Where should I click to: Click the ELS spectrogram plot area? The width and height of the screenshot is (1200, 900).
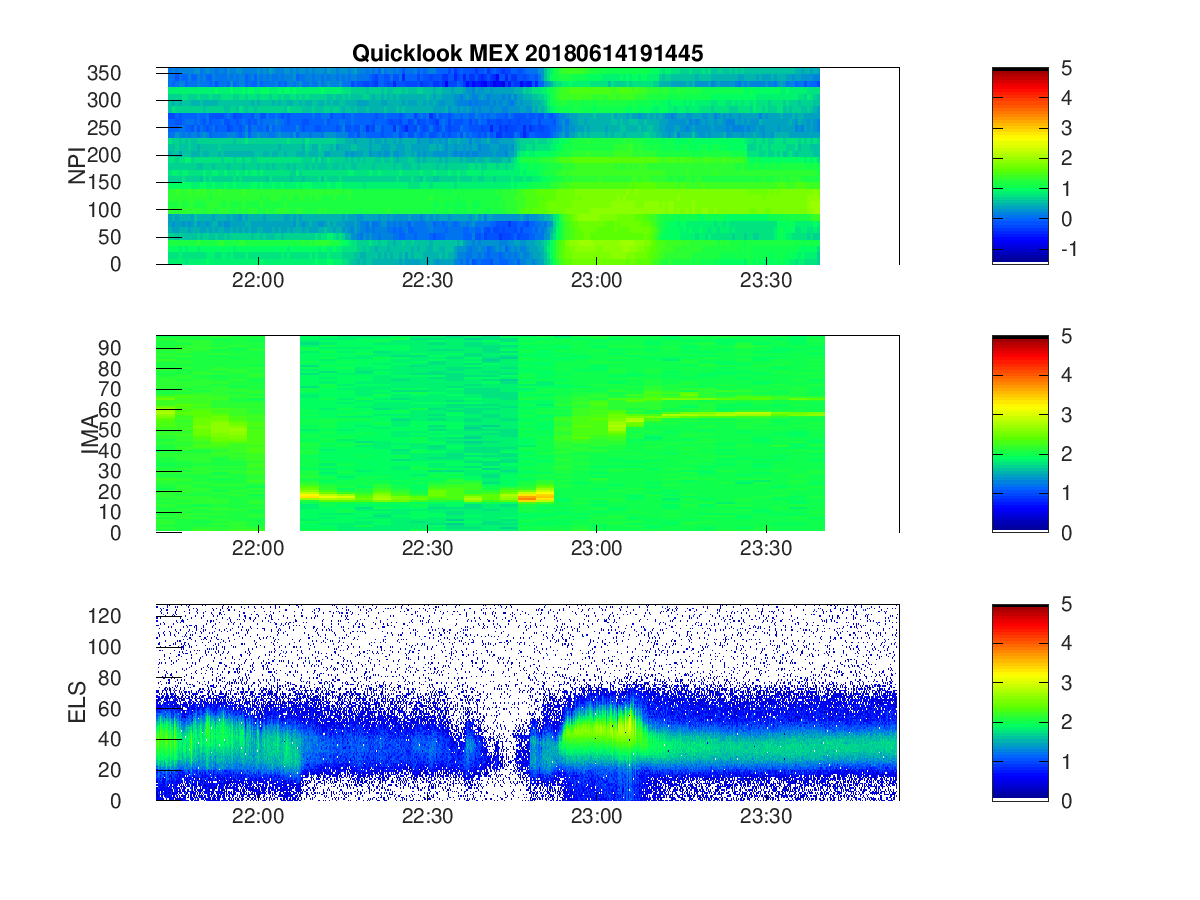click(x=528, y=702)
